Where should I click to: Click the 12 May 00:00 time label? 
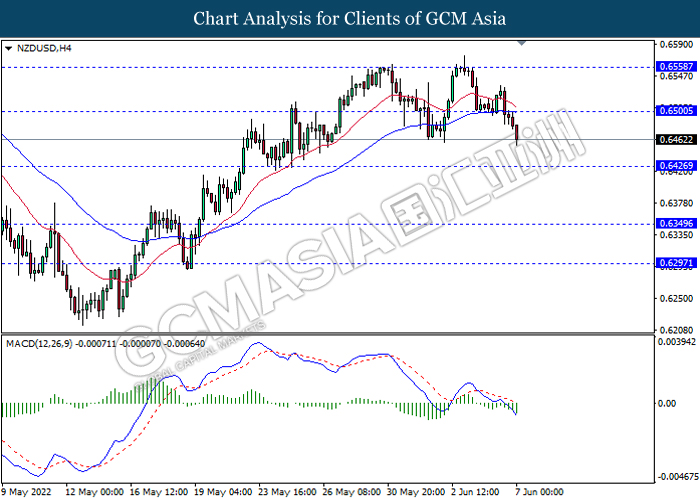pyautogui.click(x=94, y=492)
